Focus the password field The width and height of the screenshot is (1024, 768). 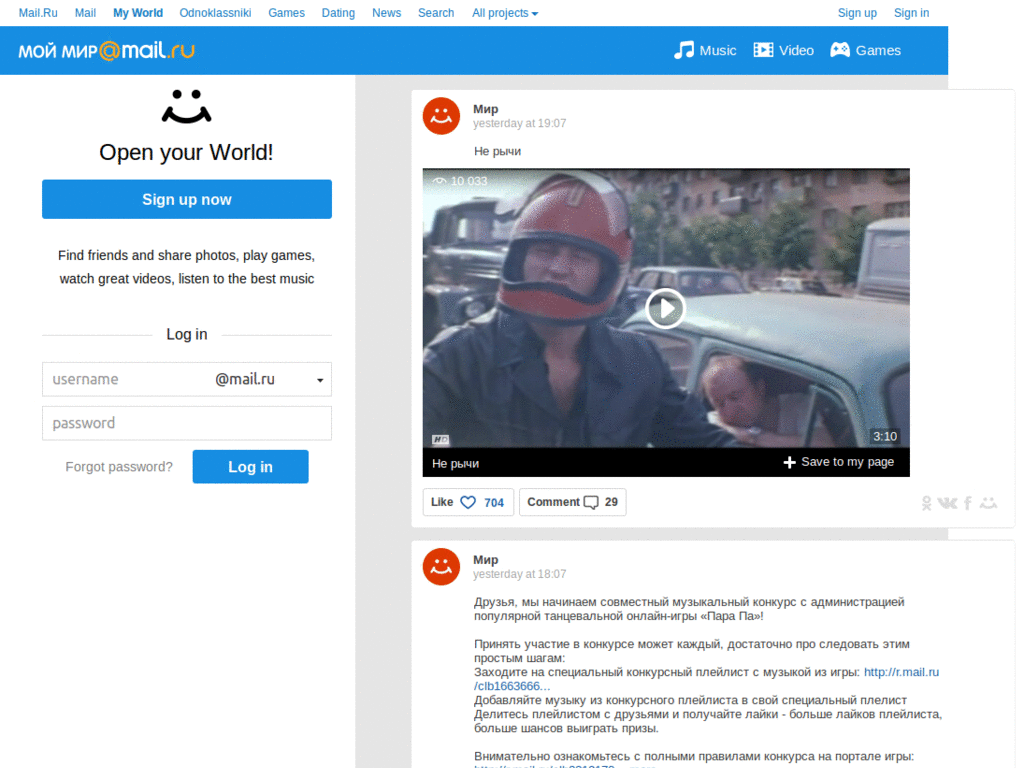tap(187, 423)
